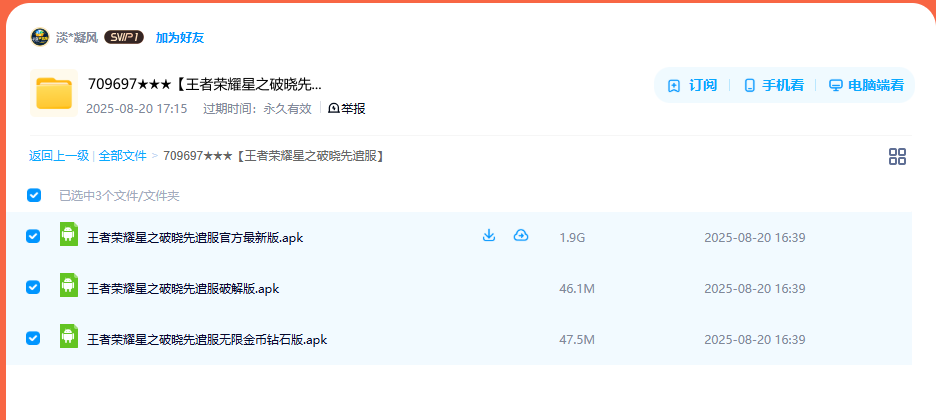Save 官方最新版.apk to cloud

521,235
